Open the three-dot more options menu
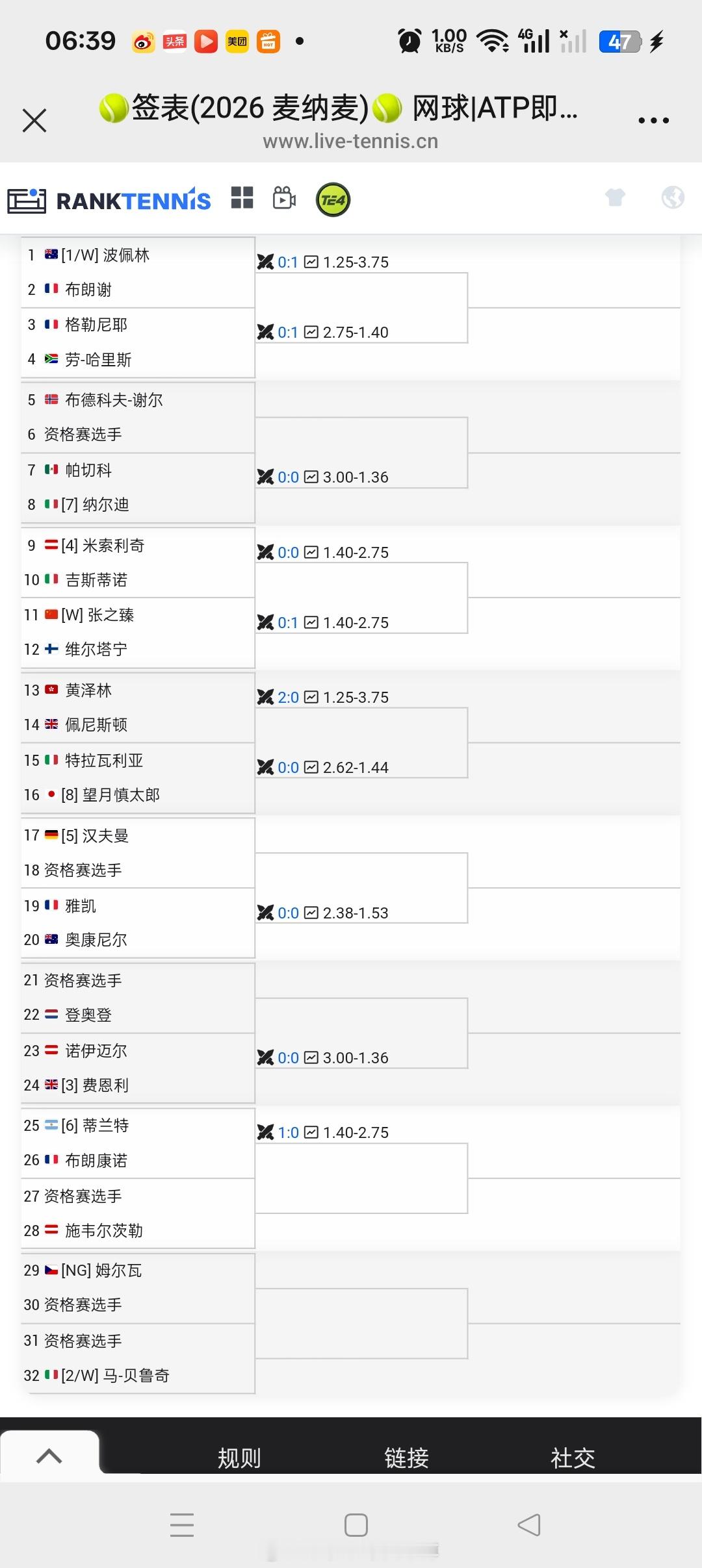Image resolution: width=702 pixels, height=1568 pixels. click(653, 120)
